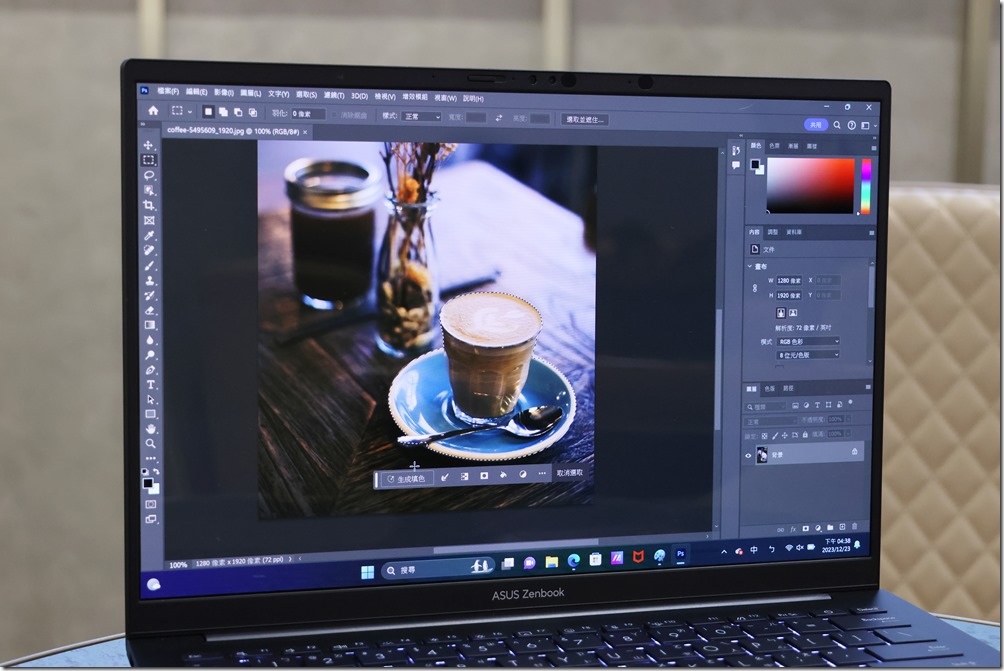Select the Eyedropper tool
The height and width of the screenshot is (671, 1004).
click(x=149, y=236)
